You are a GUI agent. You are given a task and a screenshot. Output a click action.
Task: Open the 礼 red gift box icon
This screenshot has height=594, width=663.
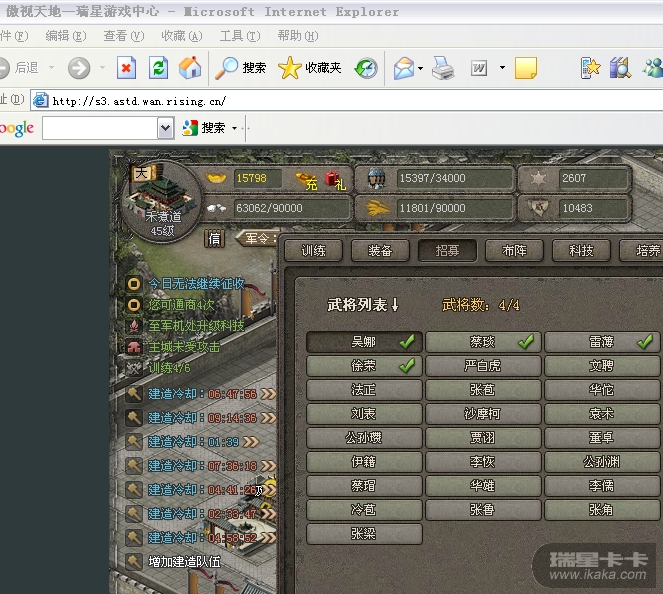335,181
